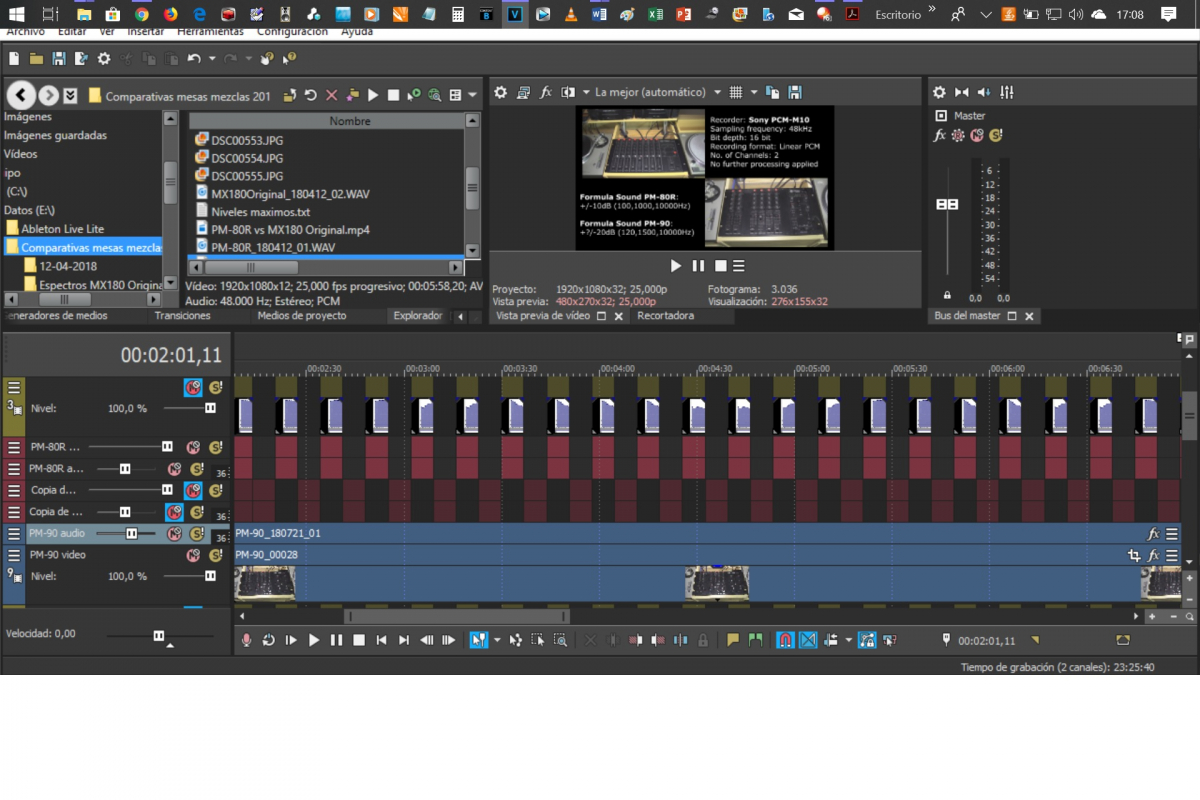1200x800 pixels.
Task: Click the Master bus FX icon
Action: tap(940, 135)
